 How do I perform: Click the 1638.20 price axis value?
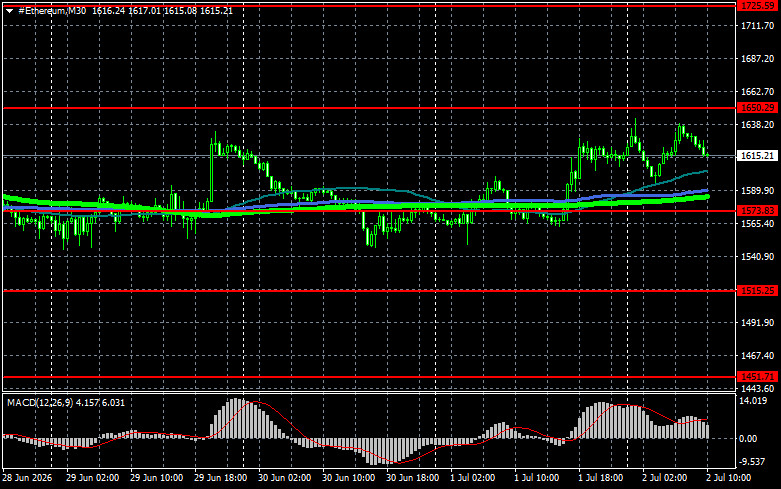pos(758,124)
